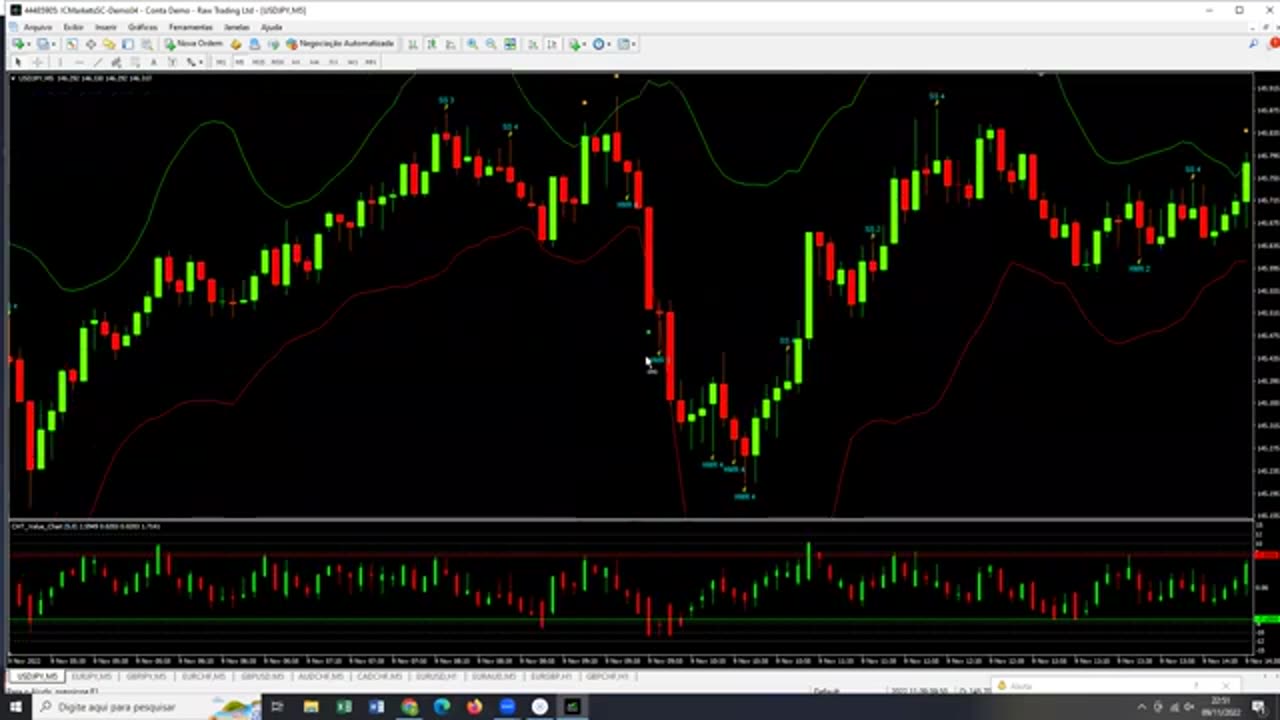
Task: Toggle chart auto scroll
Action: coord(533,44)
